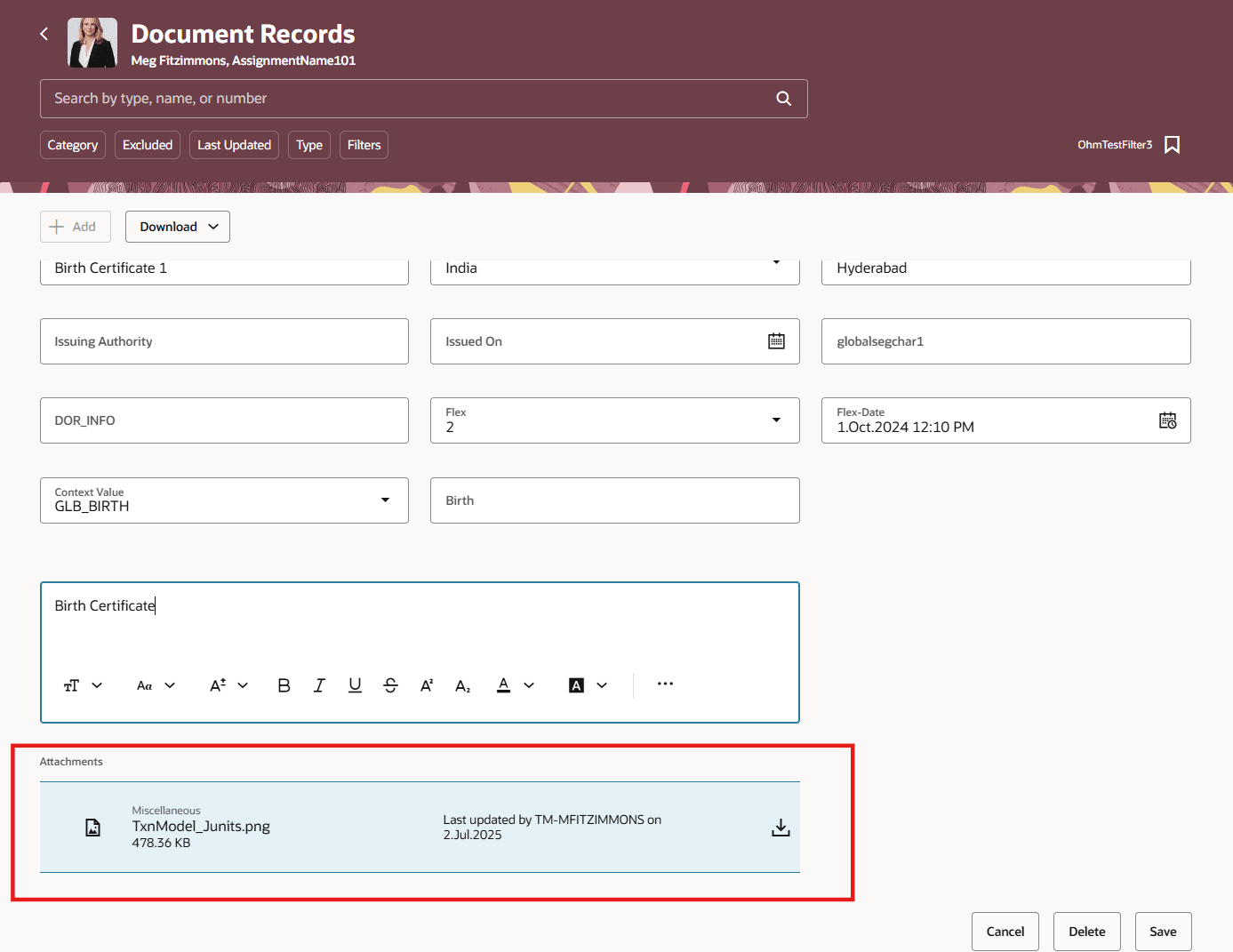This screenshot has height=952, width=1233.
Task: Toggle italic formatting
Action: point(319,685)
